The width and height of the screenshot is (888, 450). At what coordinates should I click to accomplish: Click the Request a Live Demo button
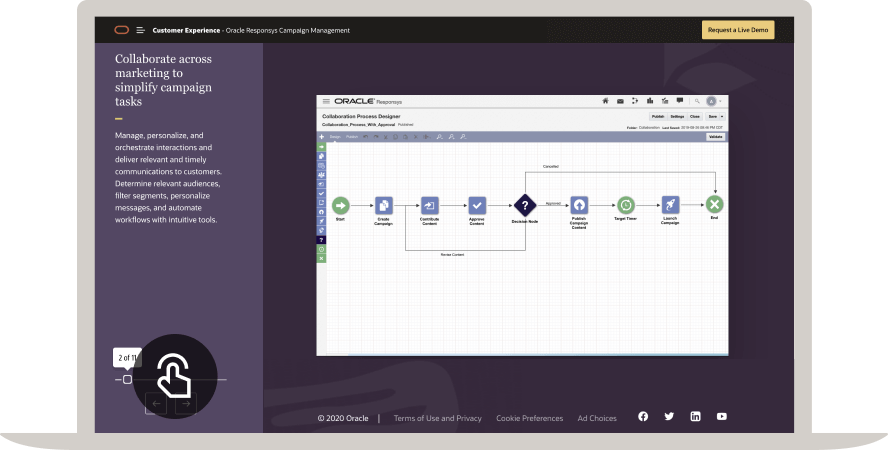coord(738,30)
